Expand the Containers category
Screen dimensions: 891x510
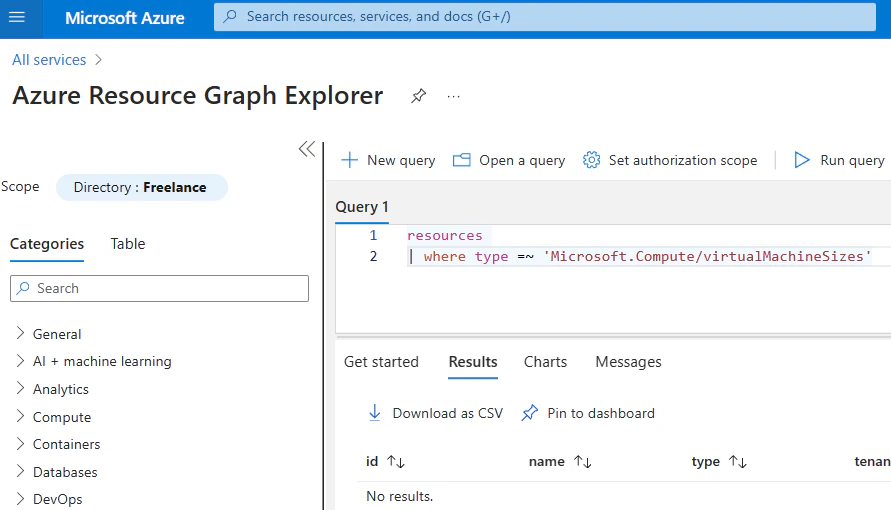20,444
